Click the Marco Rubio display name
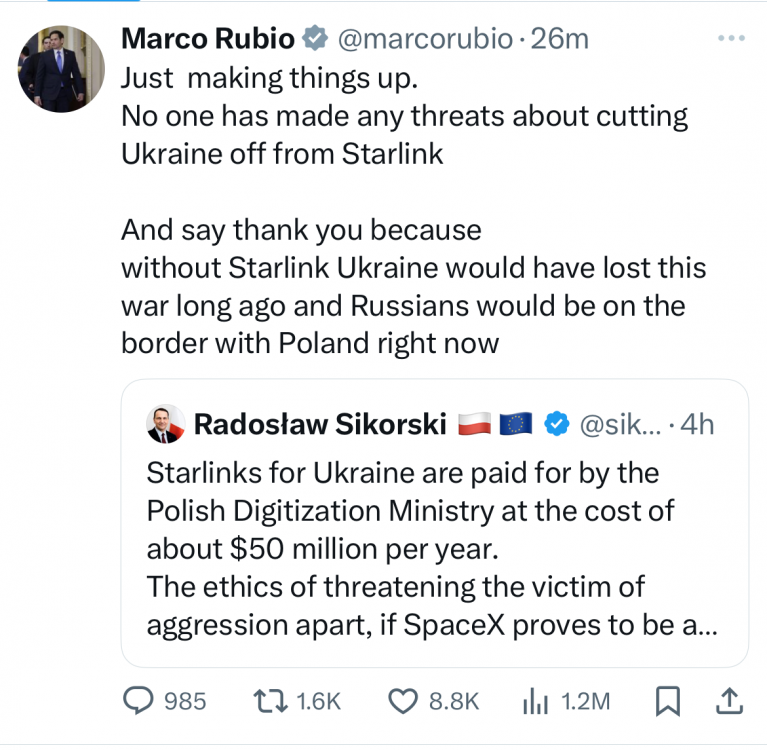 click(x=208, y=40)
